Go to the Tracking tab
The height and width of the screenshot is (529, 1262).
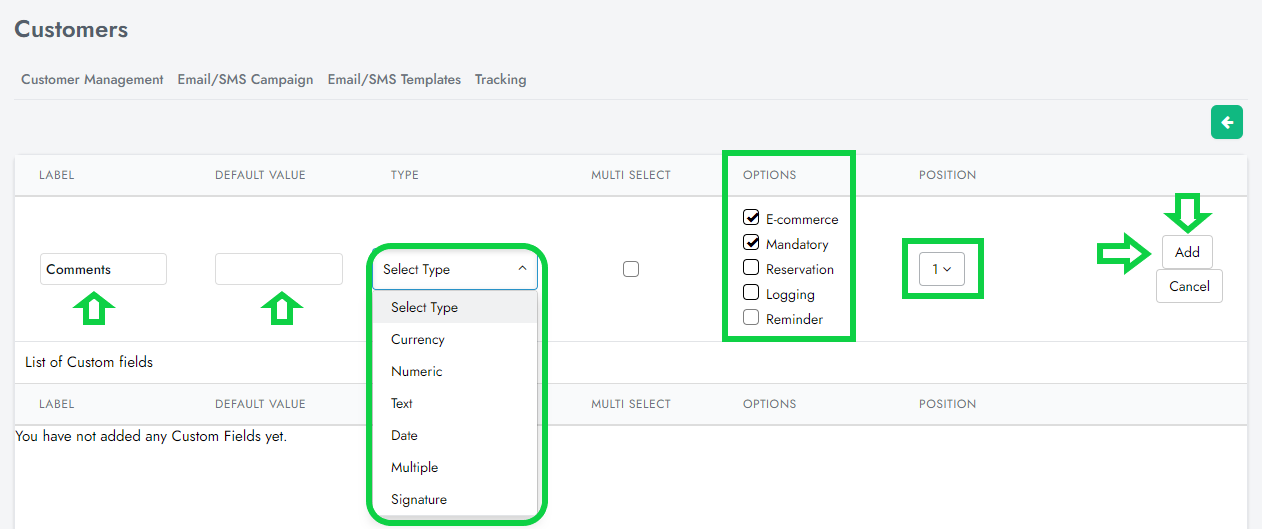(500, 79)
